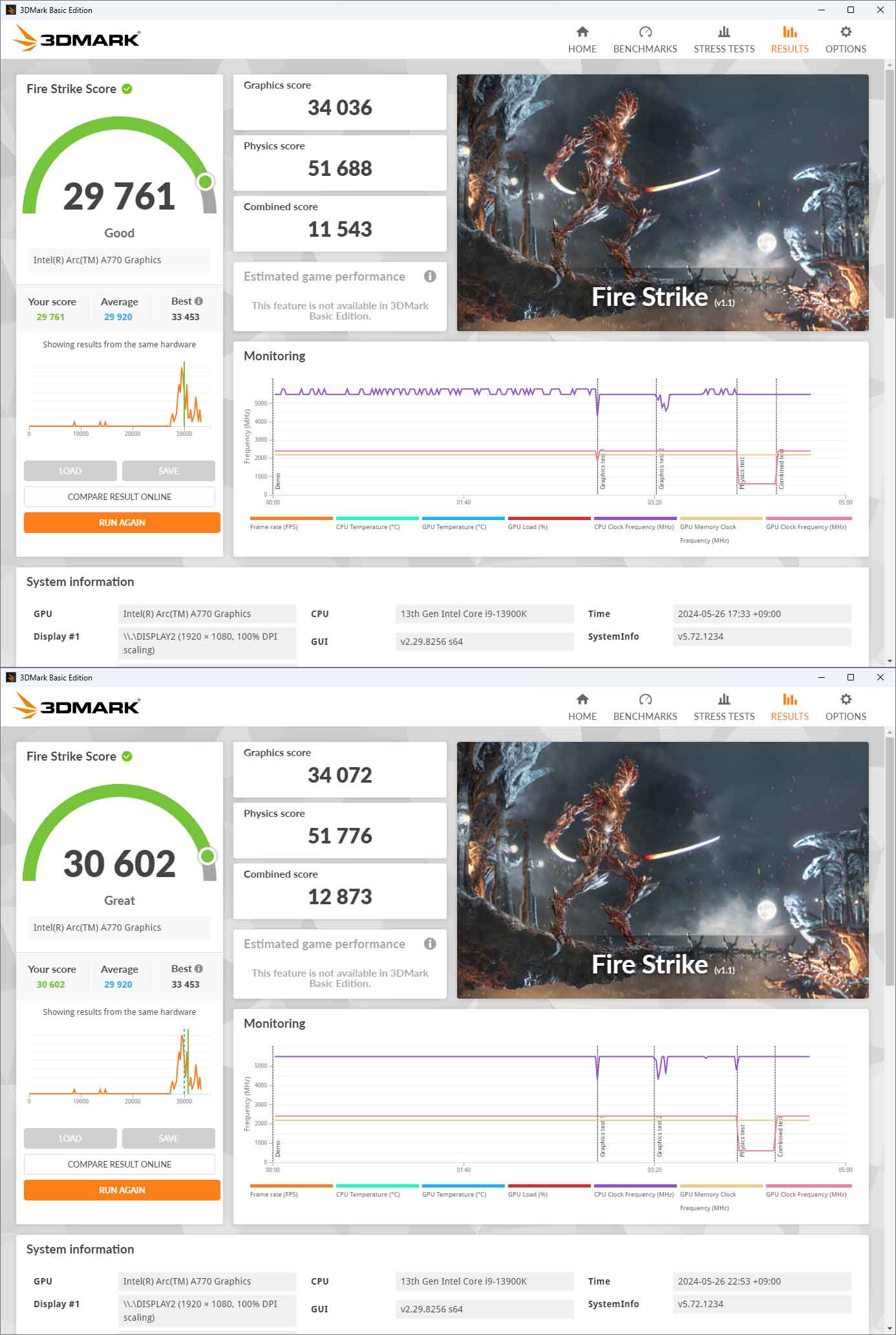896x1335 pixels.
Task: Click RUN AGAIN in top window
Action: click(x=122, y=523)
